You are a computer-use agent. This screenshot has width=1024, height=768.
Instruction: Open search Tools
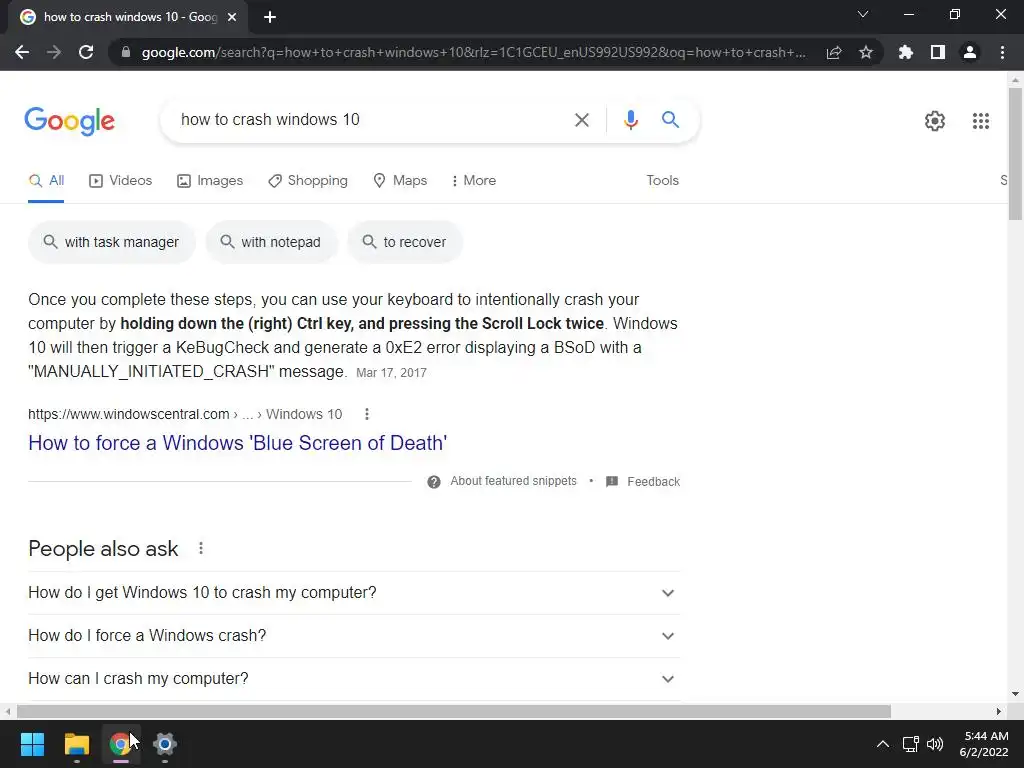pyautogui.click(x=662, y=181)
